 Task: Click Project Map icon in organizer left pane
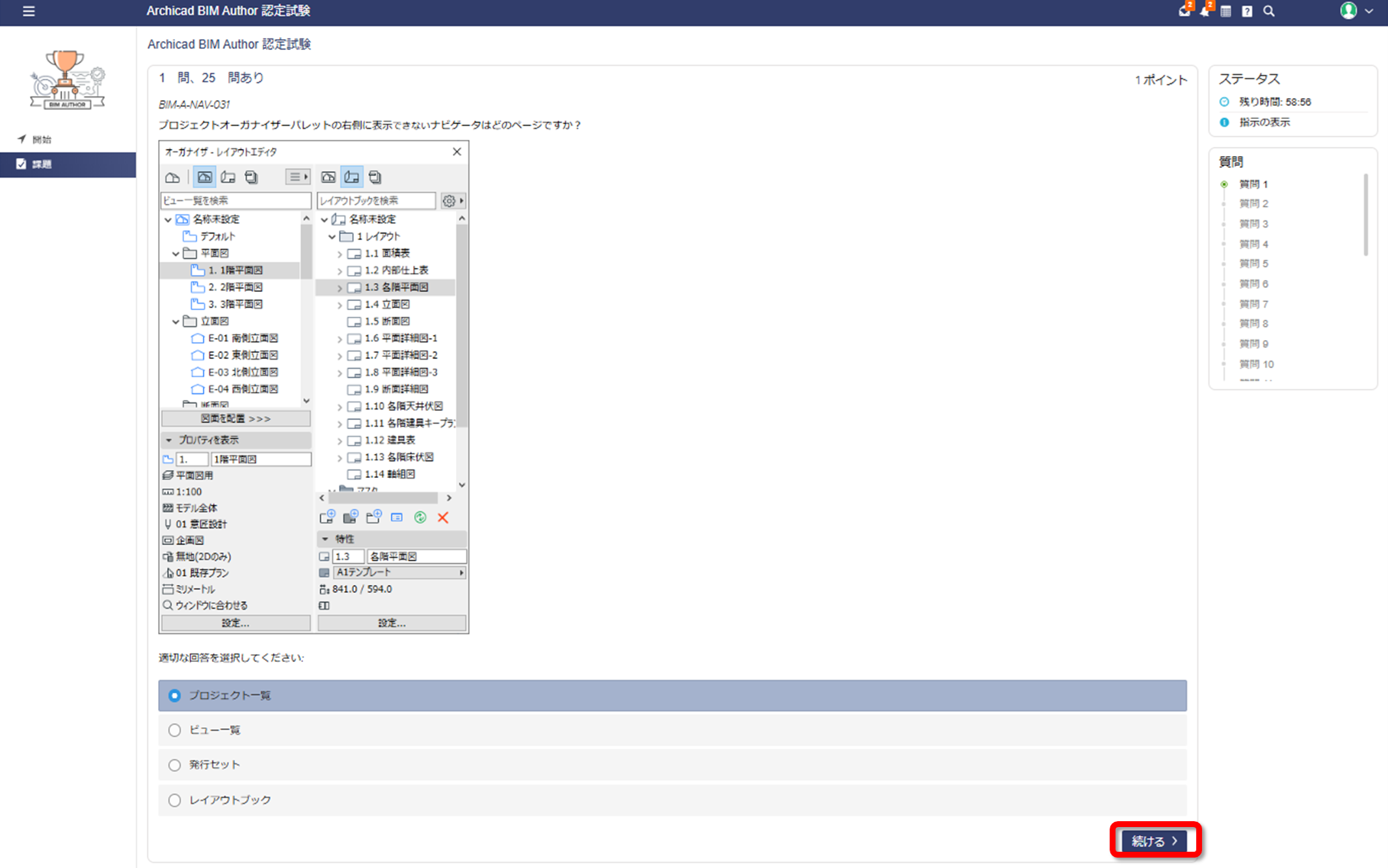[172, 177]
